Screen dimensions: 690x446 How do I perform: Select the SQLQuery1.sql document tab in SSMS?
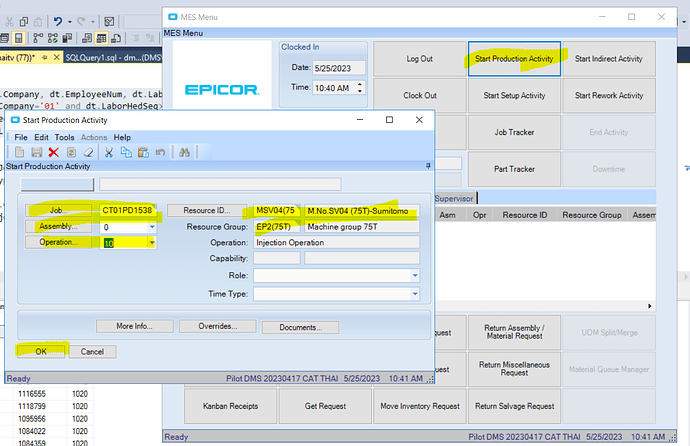click(113, 58)
